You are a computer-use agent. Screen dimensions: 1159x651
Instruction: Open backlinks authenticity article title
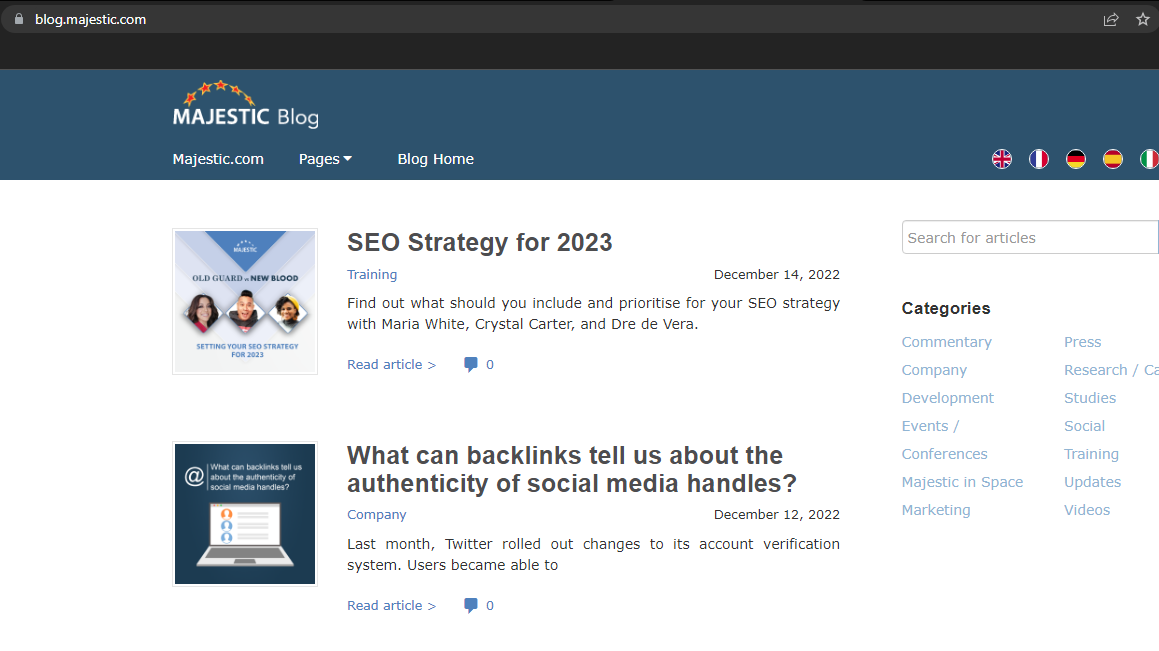[572, 469]
